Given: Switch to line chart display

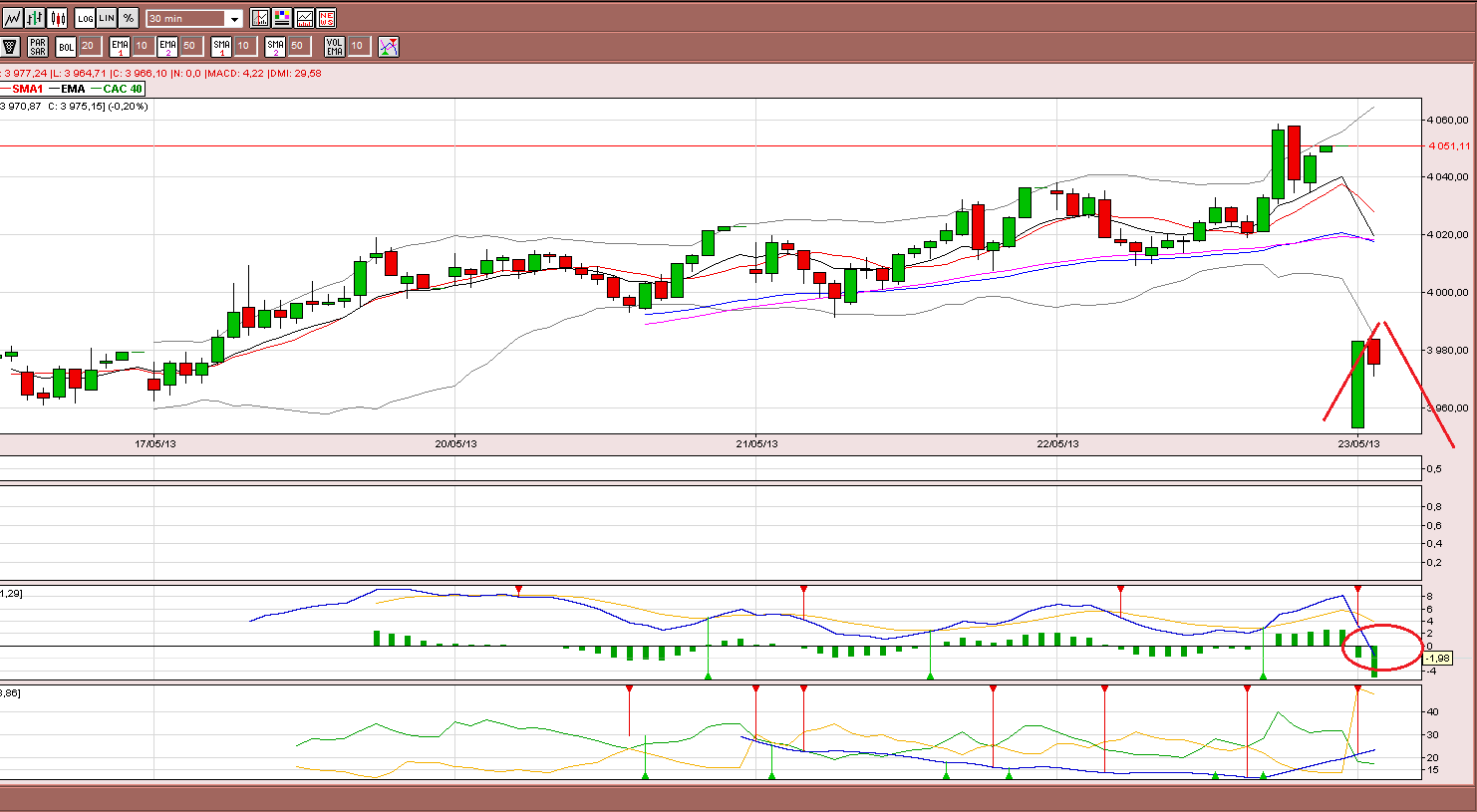Looking at the screenshot, I should coord(13,18).
